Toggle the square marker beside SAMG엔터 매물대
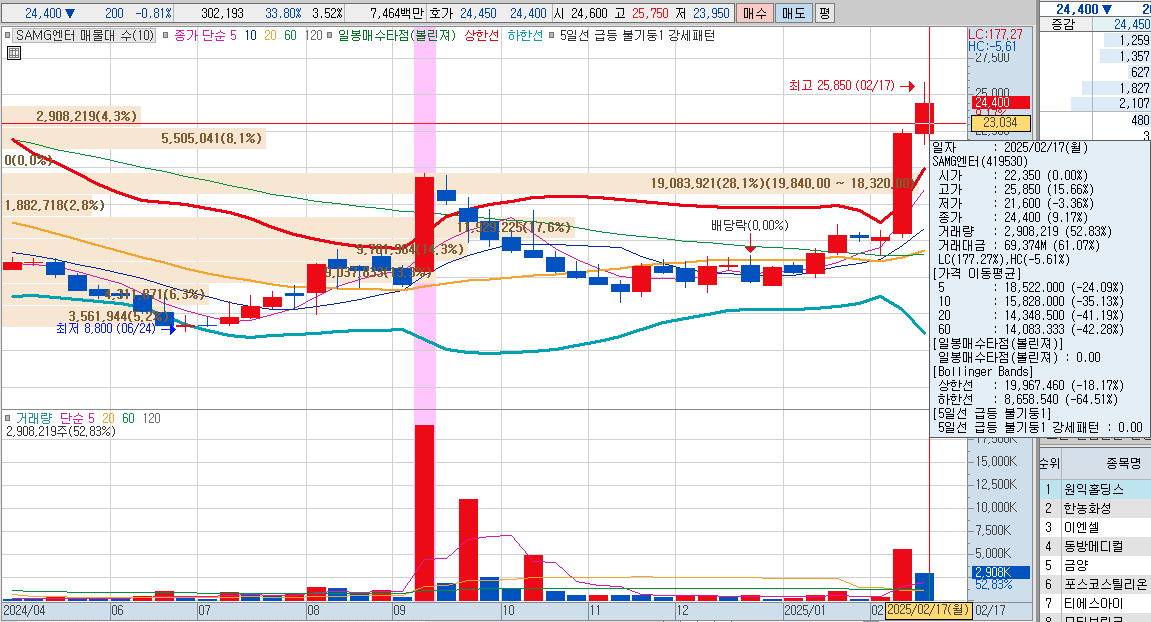 click(x=8, y=35)
